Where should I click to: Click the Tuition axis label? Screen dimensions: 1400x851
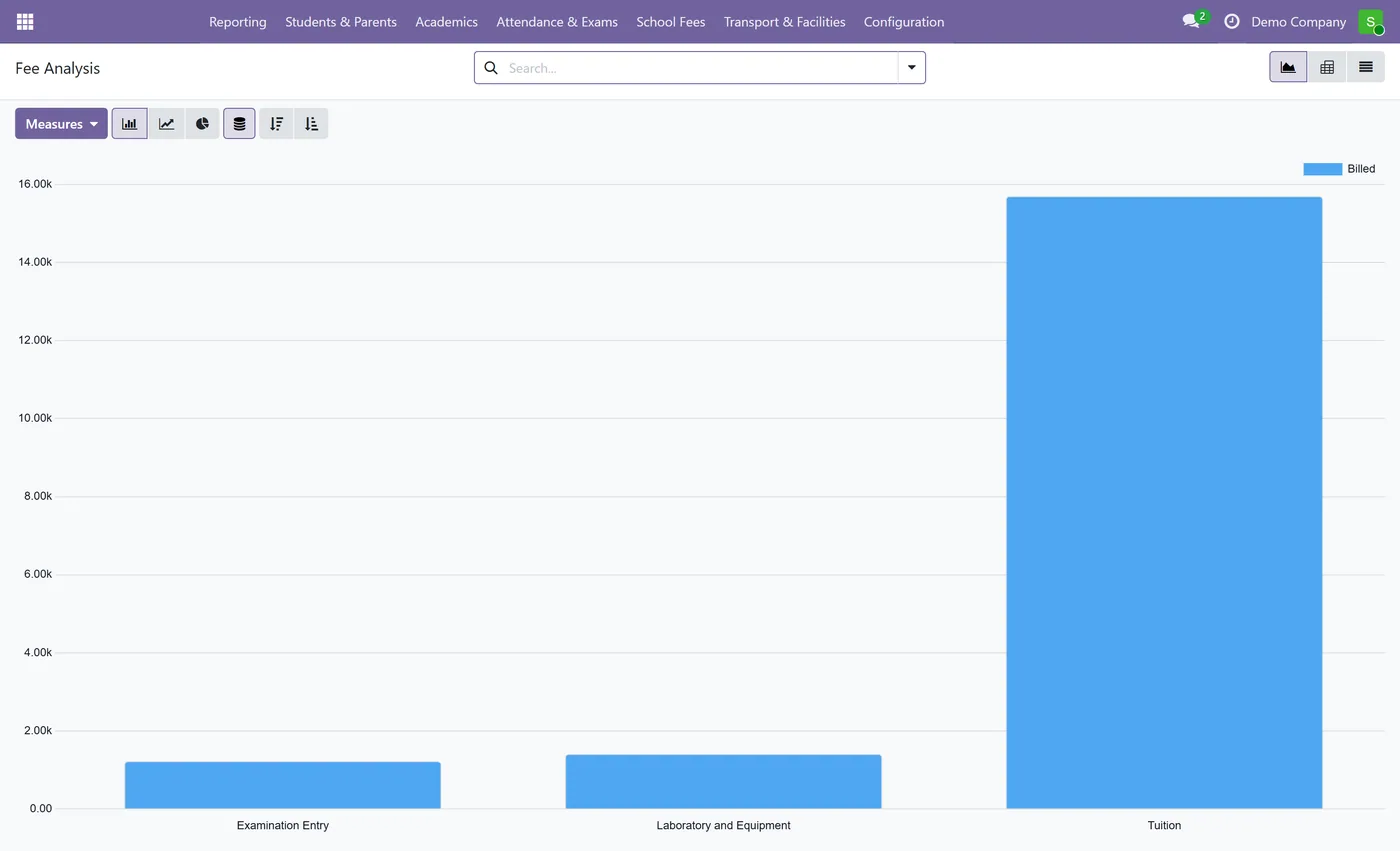(x=1164, y=825)
